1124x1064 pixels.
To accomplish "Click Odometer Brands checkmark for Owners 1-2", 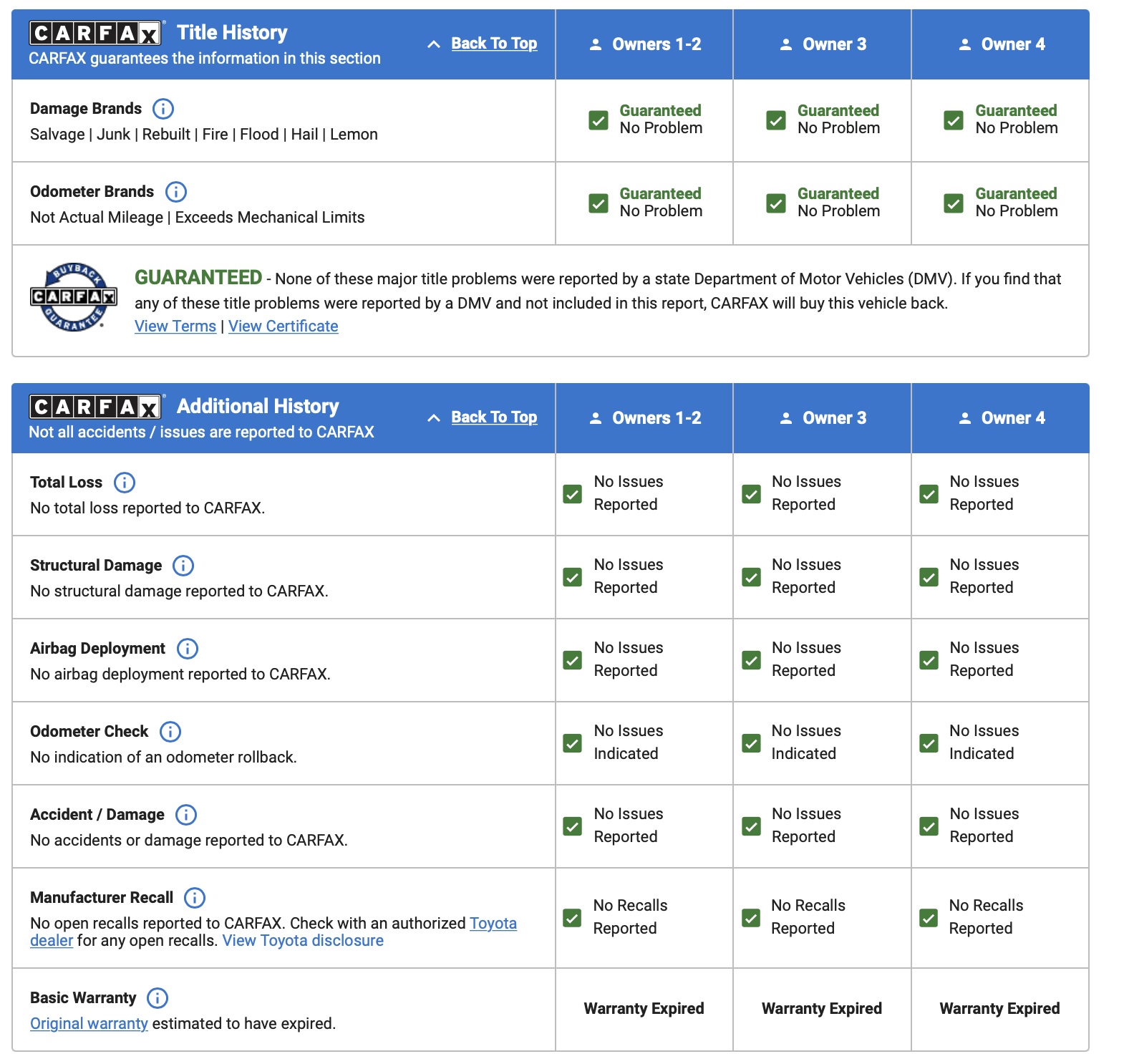I will tap(599, 203).
